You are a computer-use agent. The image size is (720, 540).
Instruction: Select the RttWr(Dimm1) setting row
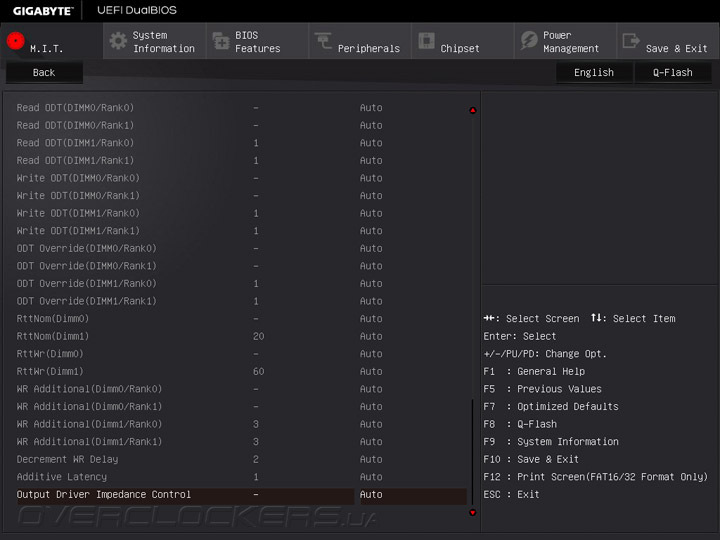(50, 371)
